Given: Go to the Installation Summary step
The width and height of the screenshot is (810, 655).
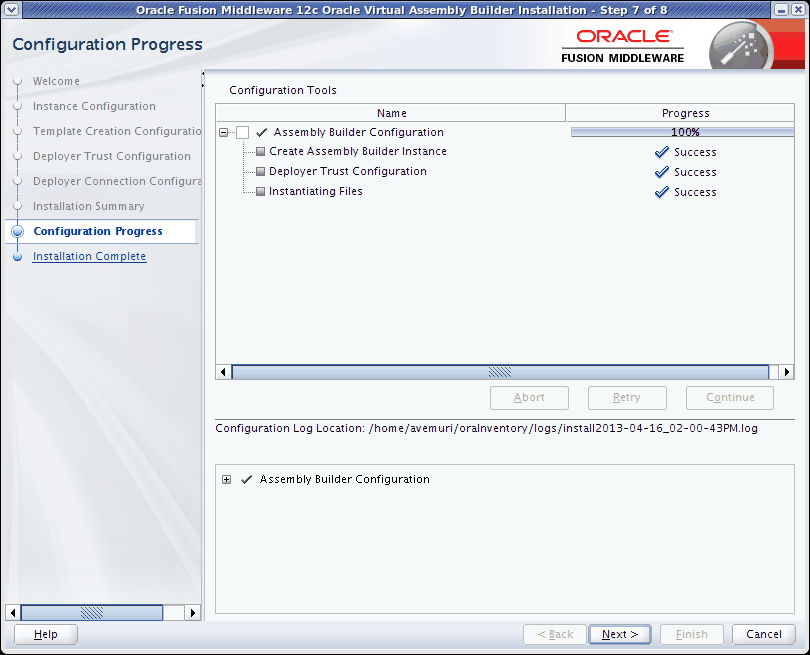Looking at the screenshot, I should point(88,206).
